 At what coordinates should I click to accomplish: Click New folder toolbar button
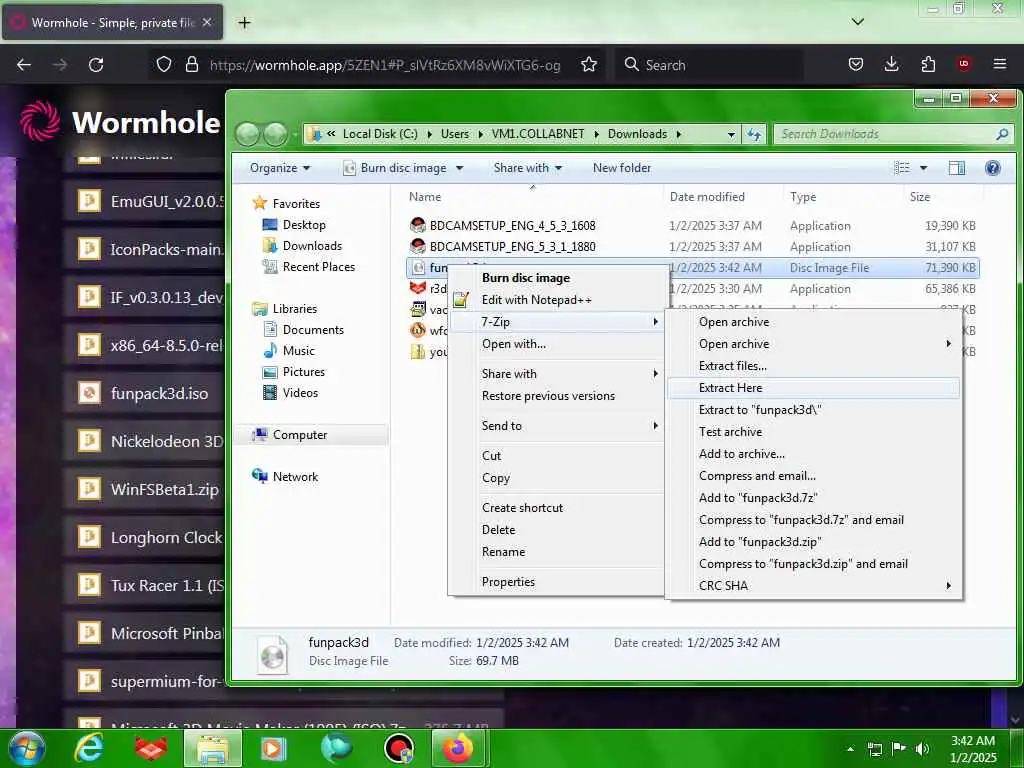pyautogui.click(x=622, y=168)
